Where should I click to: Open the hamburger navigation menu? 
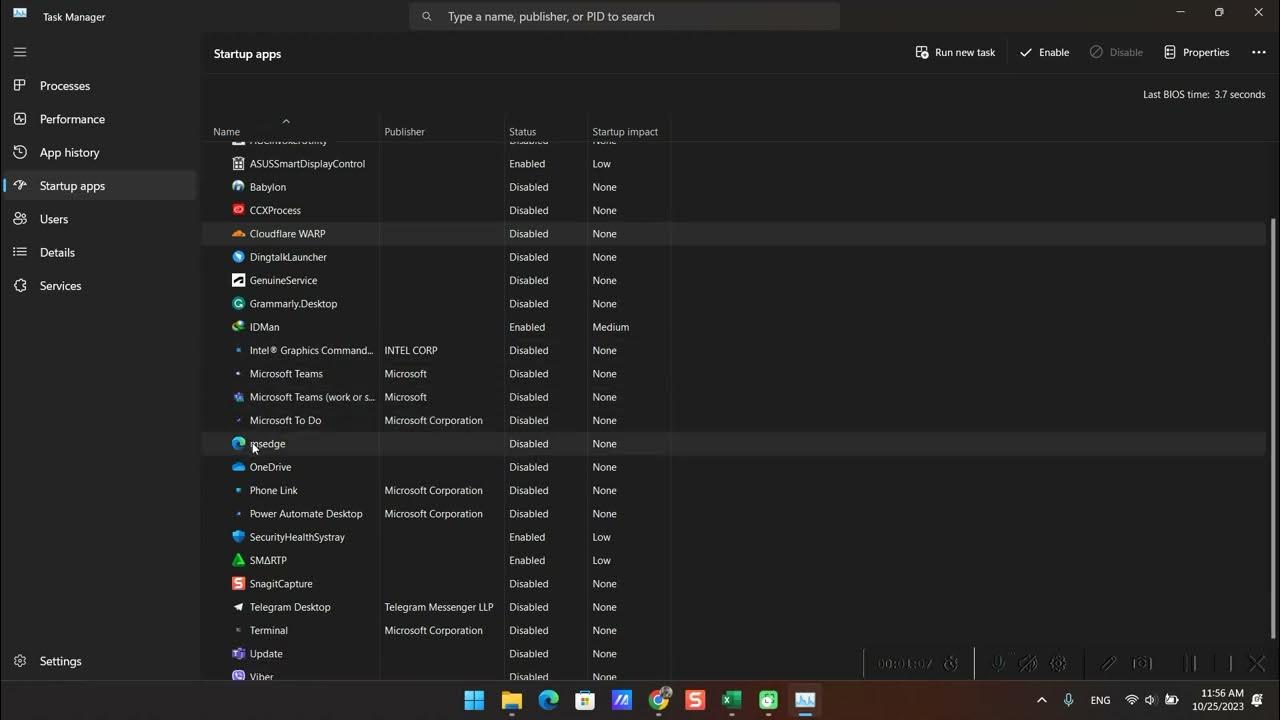click(20, 52)
